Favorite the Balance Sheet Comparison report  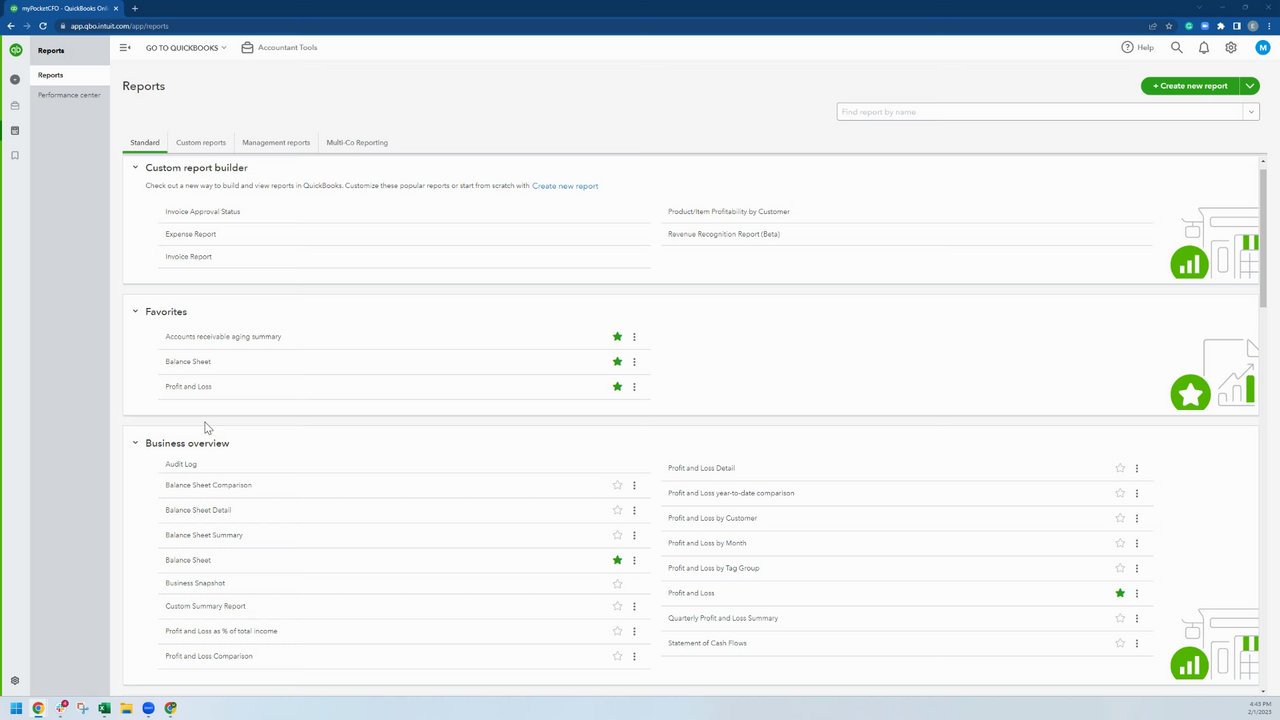(x=617, y=485)
